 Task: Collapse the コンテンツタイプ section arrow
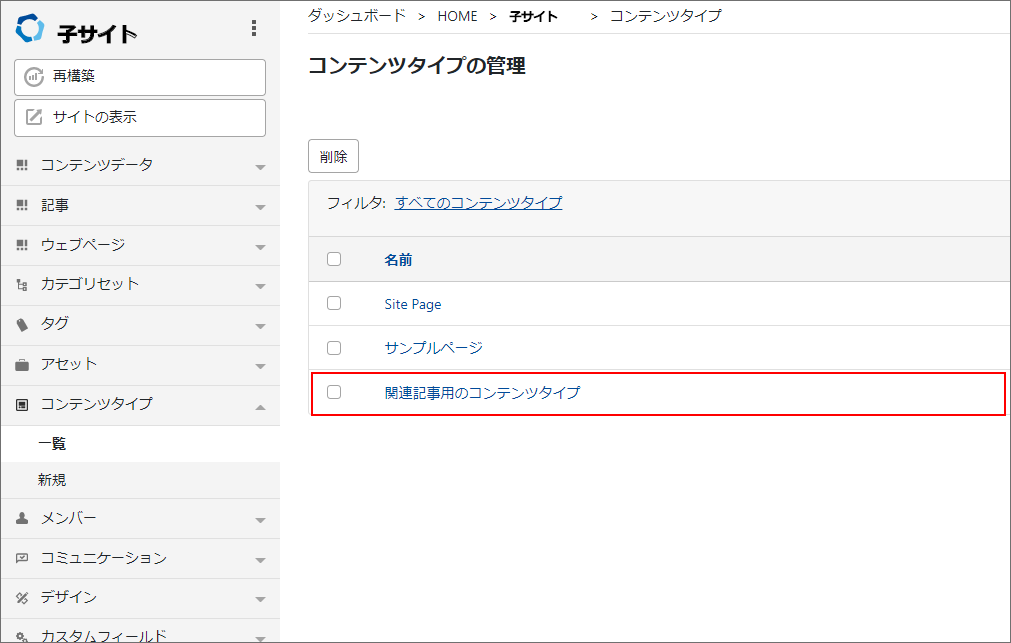pos(260,407)
